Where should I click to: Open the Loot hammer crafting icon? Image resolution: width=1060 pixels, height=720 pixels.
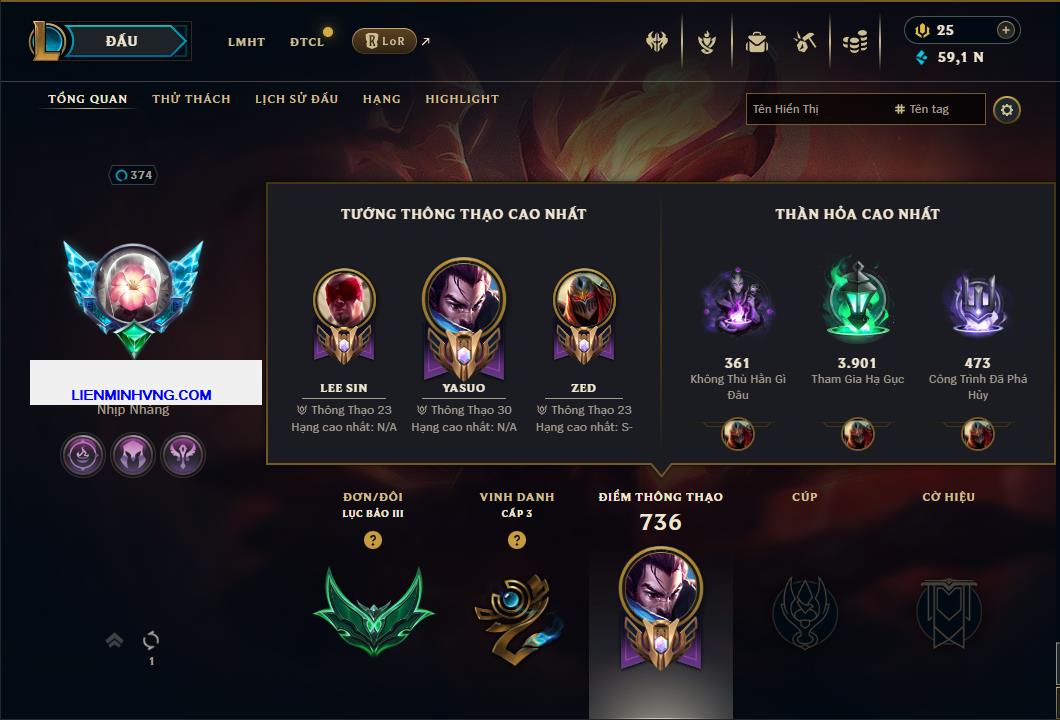point(804,43)
